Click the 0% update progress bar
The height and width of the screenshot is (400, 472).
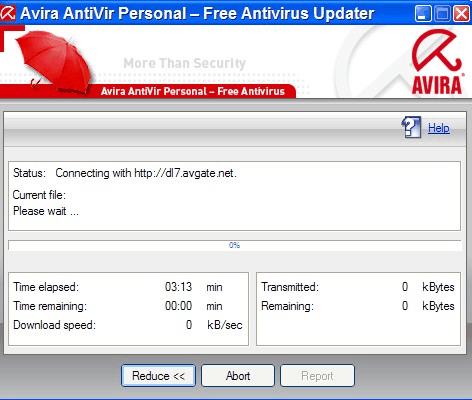pyautogui.click(x=235, y=245)
